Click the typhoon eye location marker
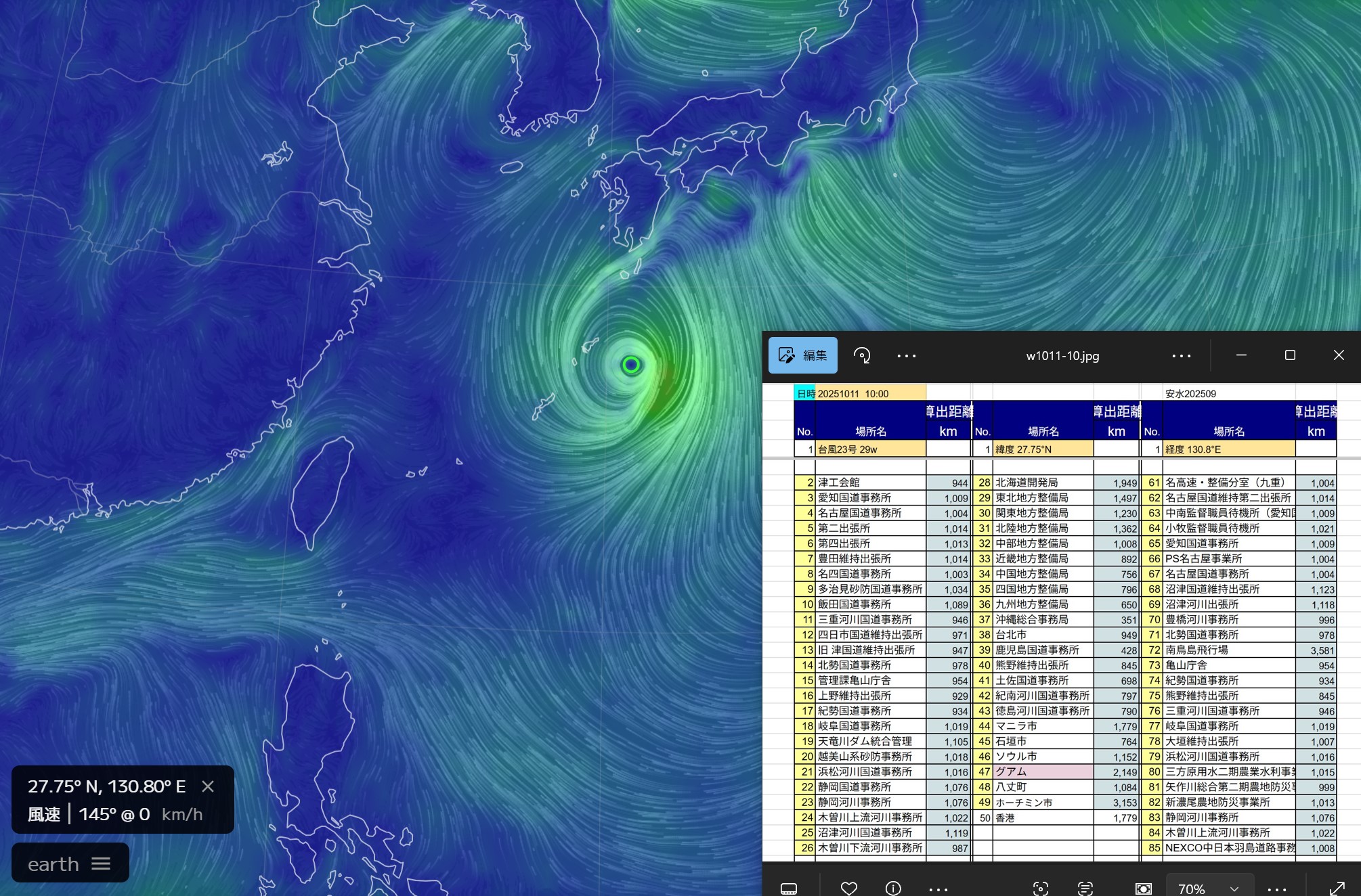Image resolution: width=1361 pixels, height=896 pixels. tap(631, 365)
